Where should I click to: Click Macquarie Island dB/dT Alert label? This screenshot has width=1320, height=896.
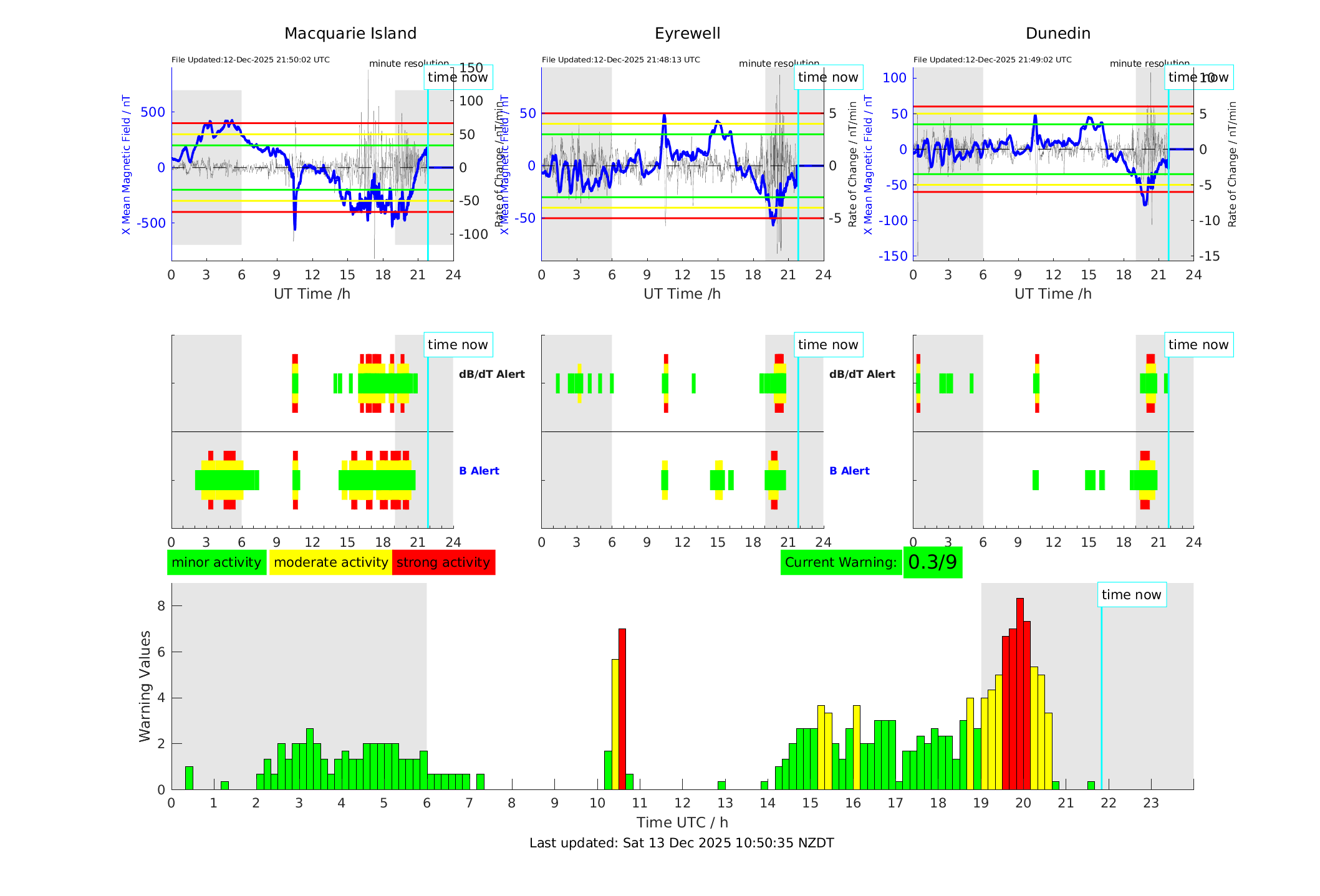491,374
